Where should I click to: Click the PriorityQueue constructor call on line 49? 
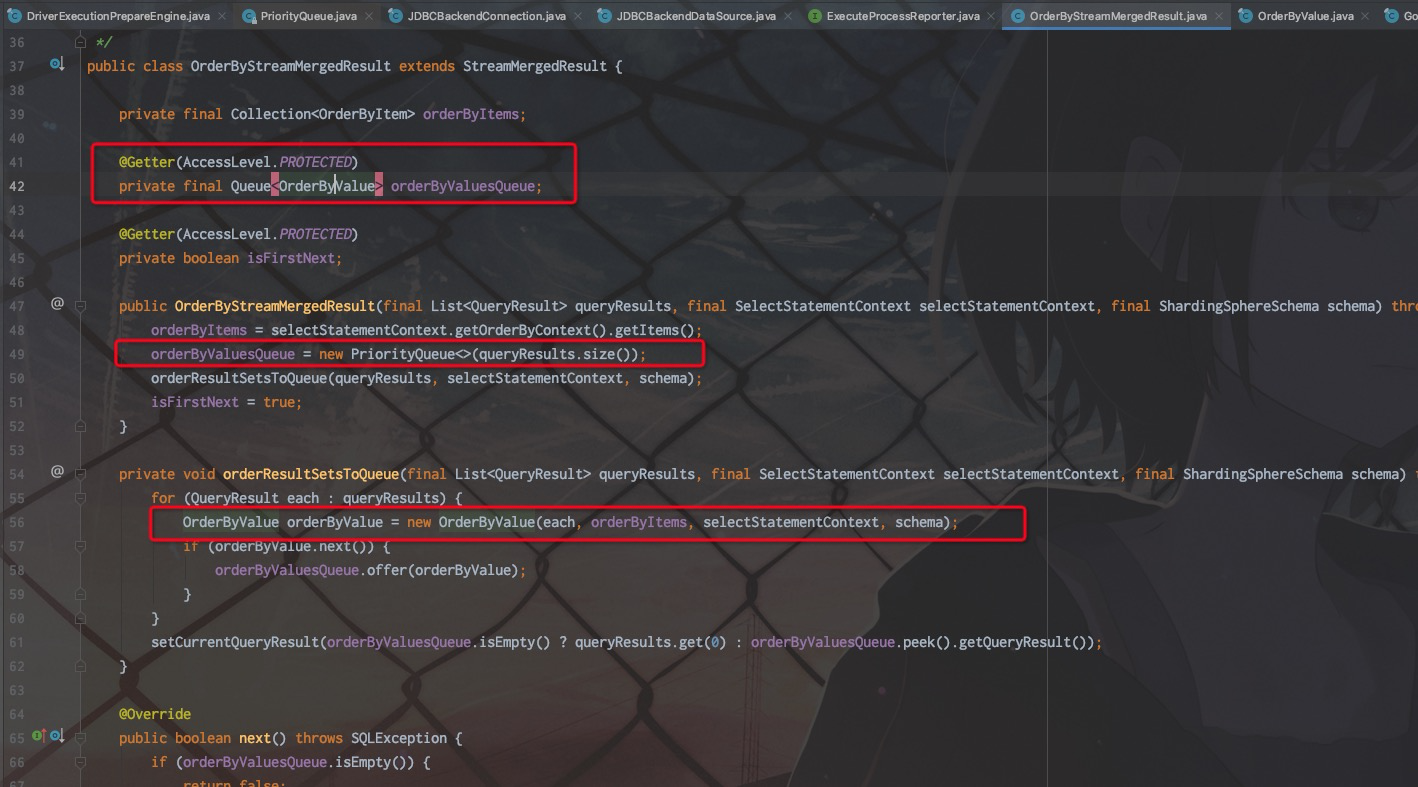(x=399, y=354)
